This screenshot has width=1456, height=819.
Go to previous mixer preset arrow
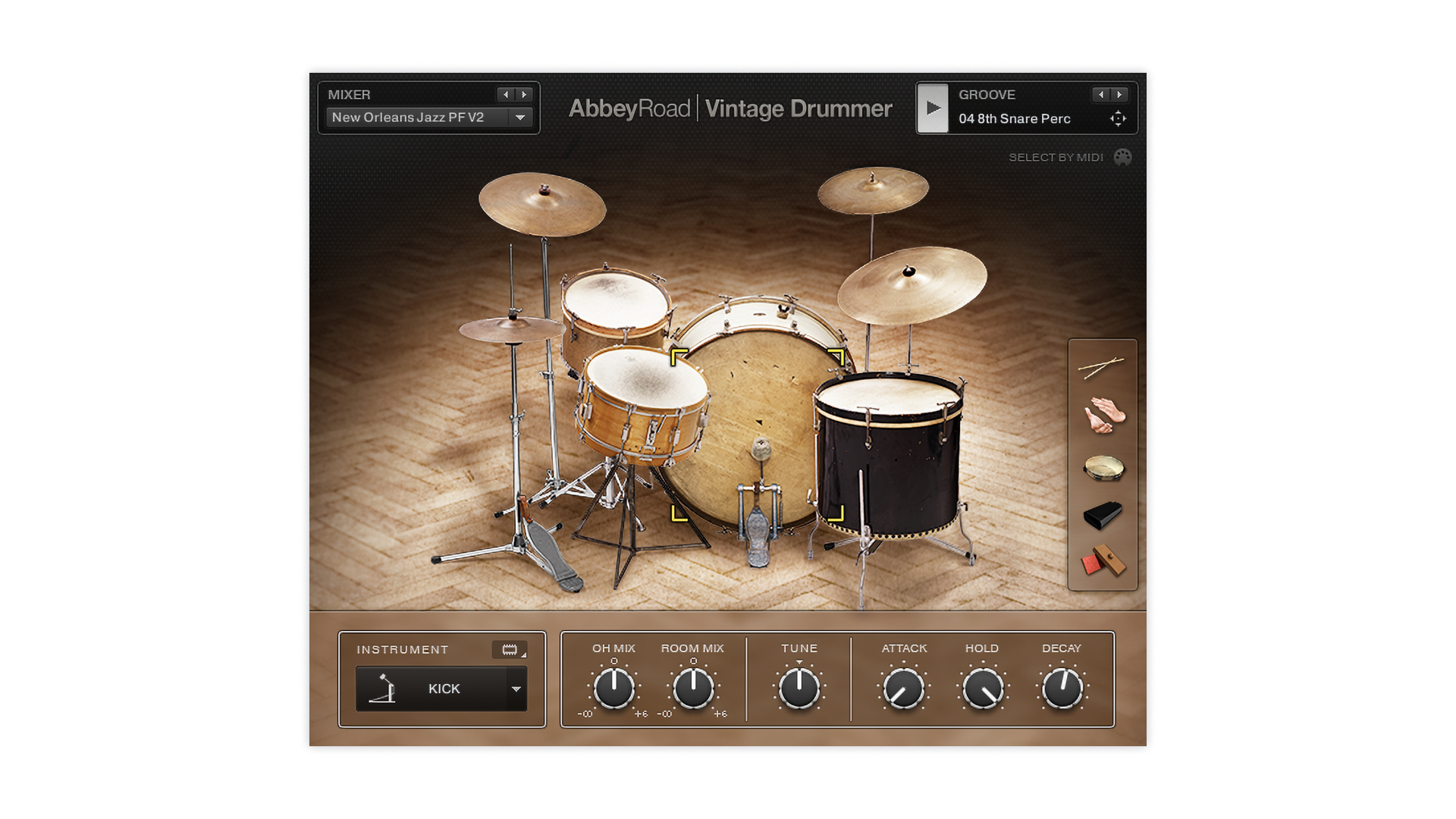pos(506,95)
